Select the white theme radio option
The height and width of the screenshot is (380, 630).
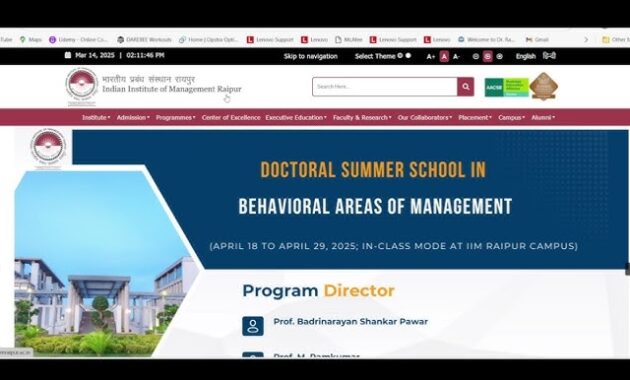pos(408,56)
